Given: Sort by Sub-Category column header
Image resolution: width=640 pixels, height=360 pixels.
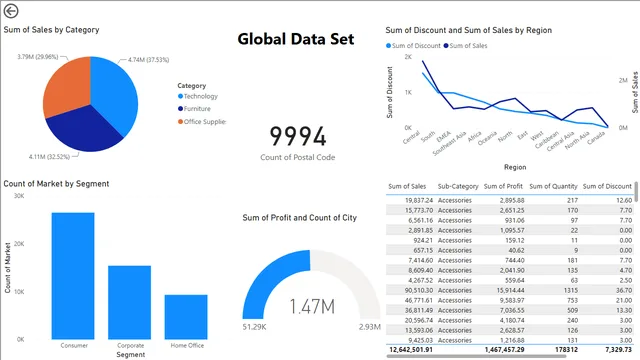Looking at the screenshot, I should pos(458,186).
